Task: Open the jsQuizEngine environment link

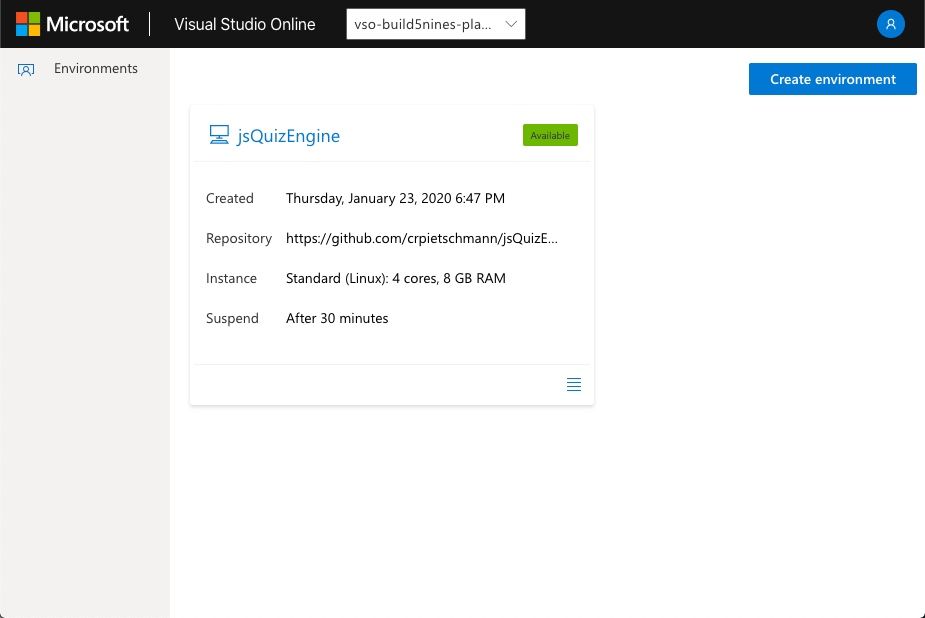Action: pyautogui.click(x=288, y=136)
